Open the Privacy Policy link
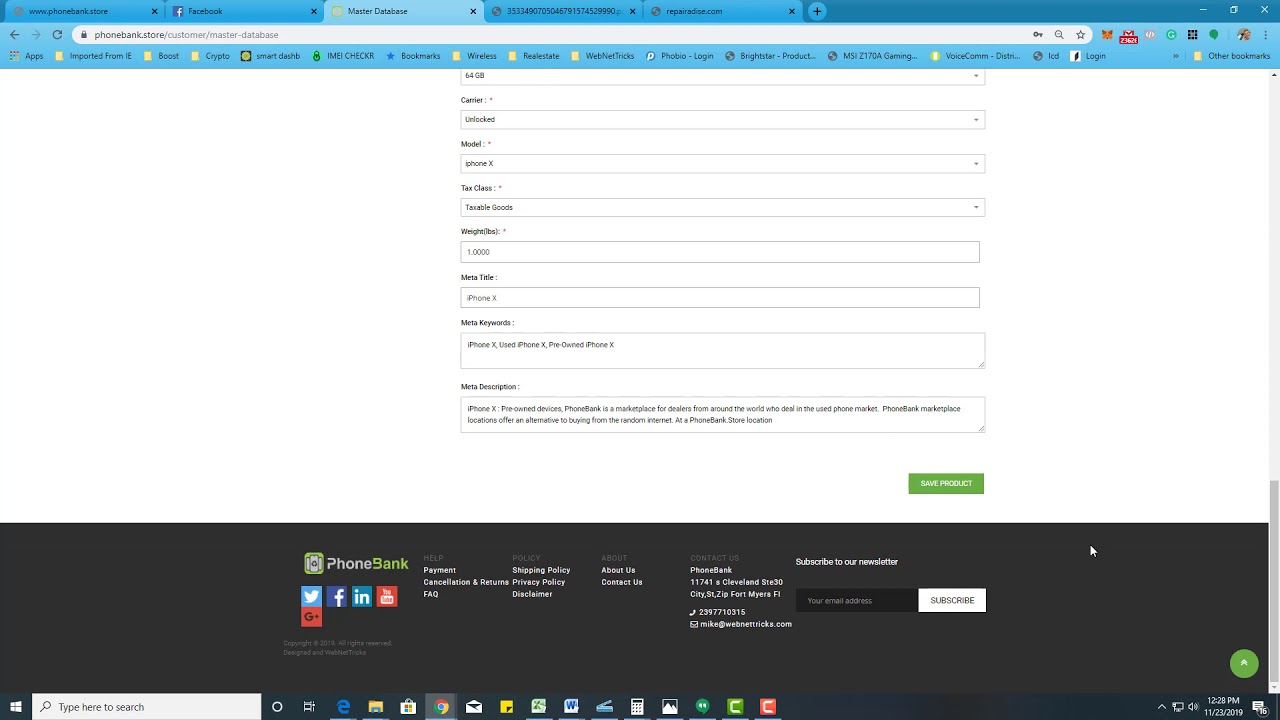The width and height of the screenshot is (1280, 720). coord(539,582)
